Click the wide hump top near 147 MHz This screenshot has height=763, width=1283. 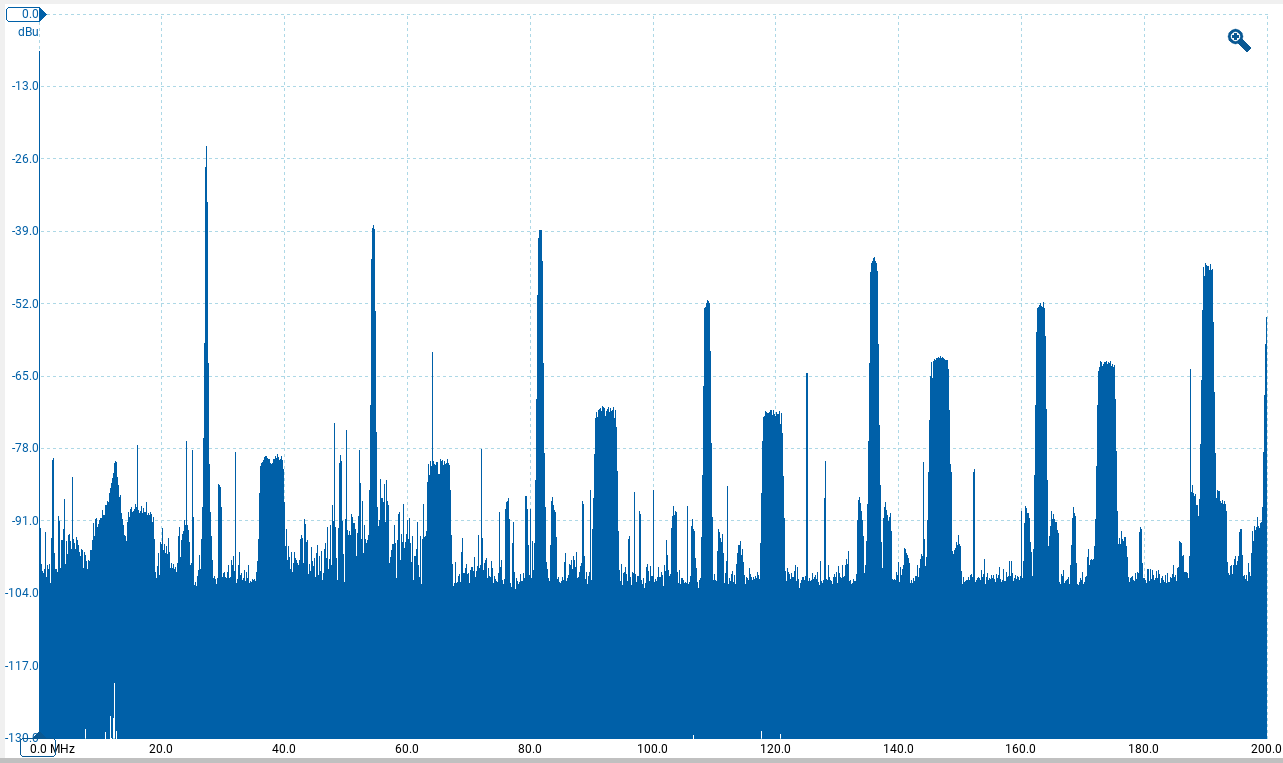[x=939, y=360]
